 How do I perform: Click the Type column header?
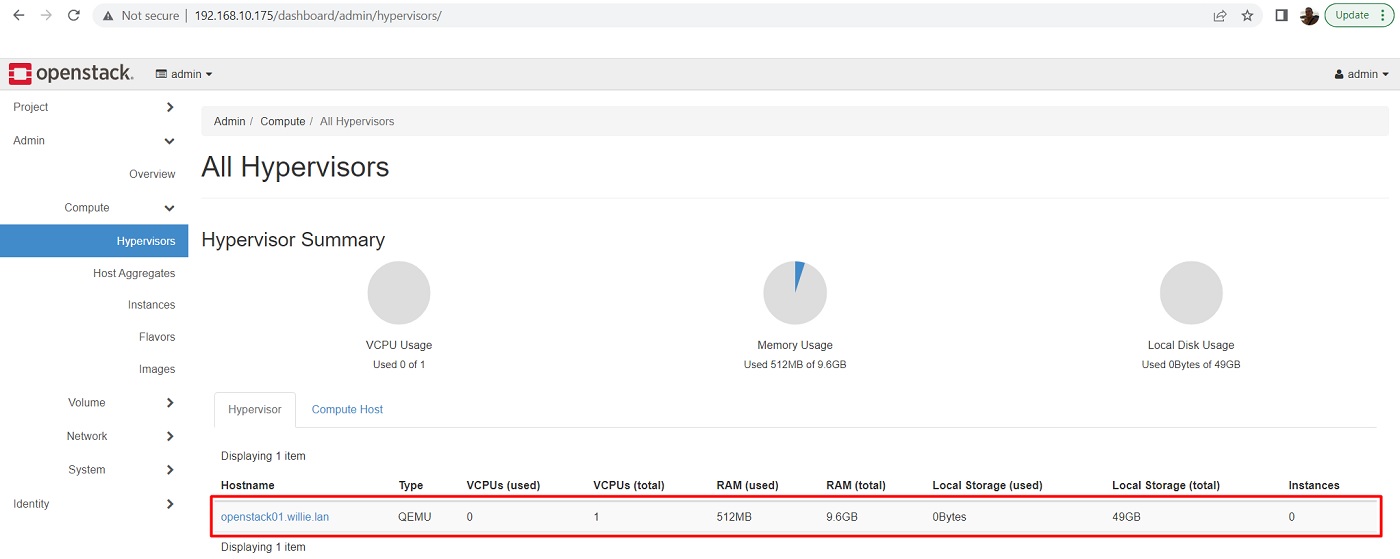point(411,485)
